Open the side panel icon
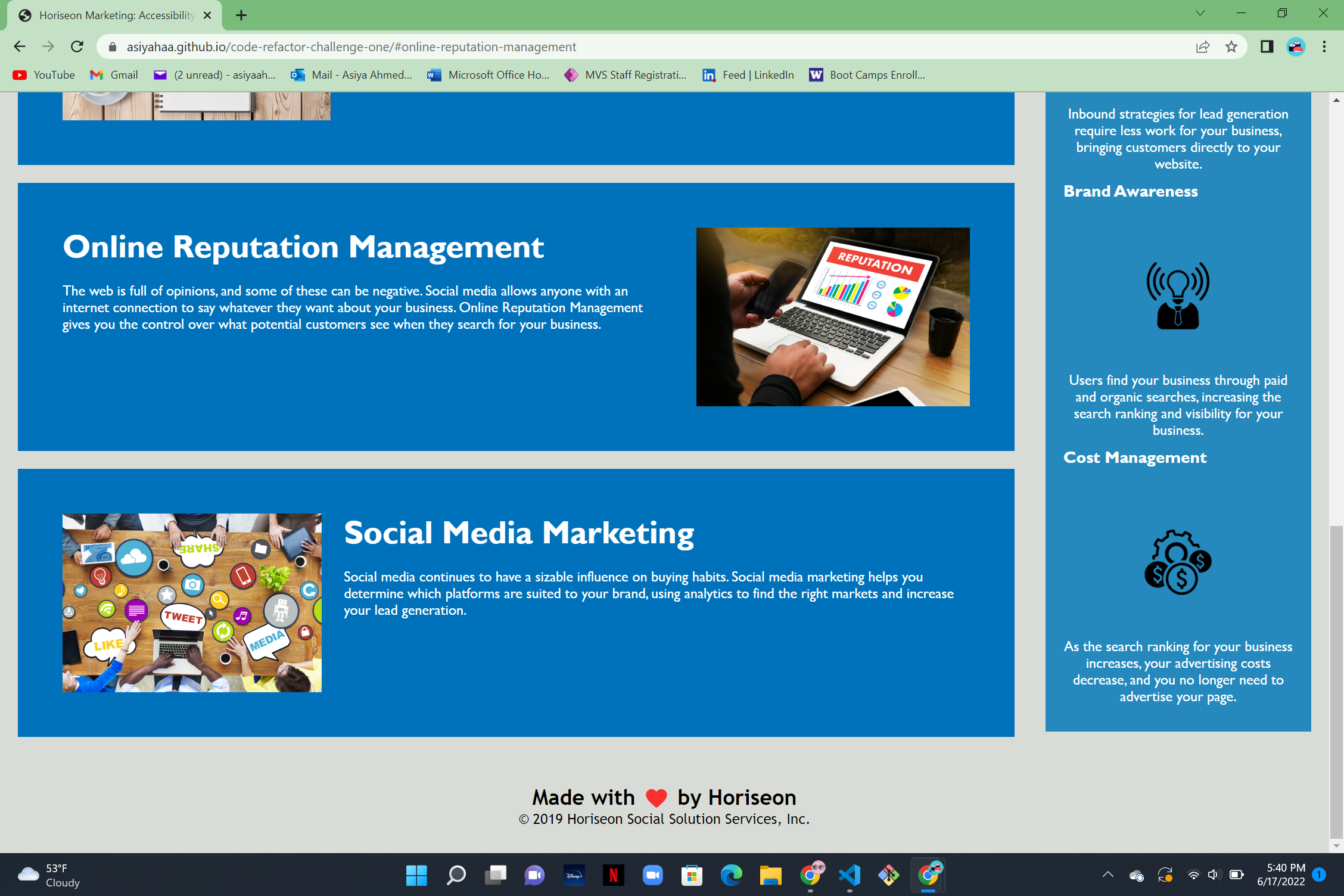 pyautogui.click(x=1267, y=46)
